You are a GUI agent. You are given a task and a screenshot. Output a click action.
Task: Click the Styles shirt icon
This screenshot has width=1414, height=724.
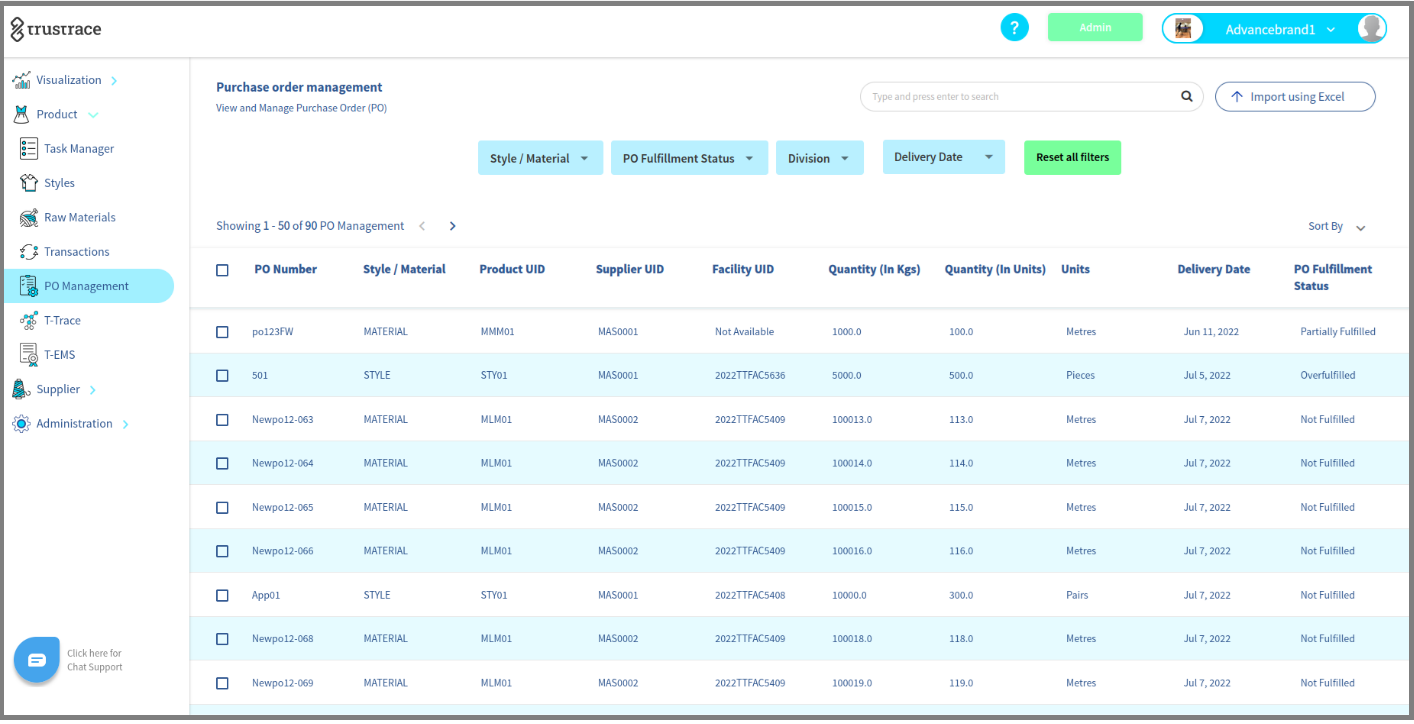pyautogui.click(x=29, y=183)
